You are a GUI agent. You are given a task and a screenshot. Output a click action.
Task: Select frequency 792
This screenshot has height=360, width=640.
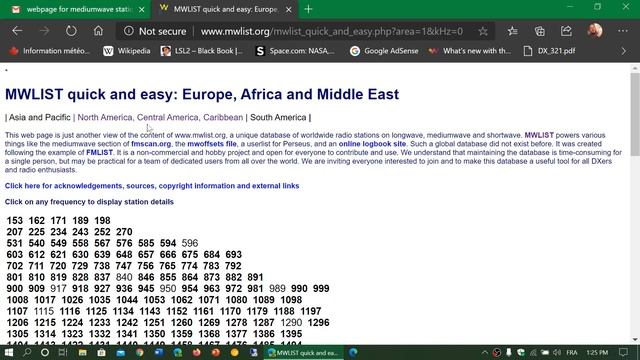[233, 266]
